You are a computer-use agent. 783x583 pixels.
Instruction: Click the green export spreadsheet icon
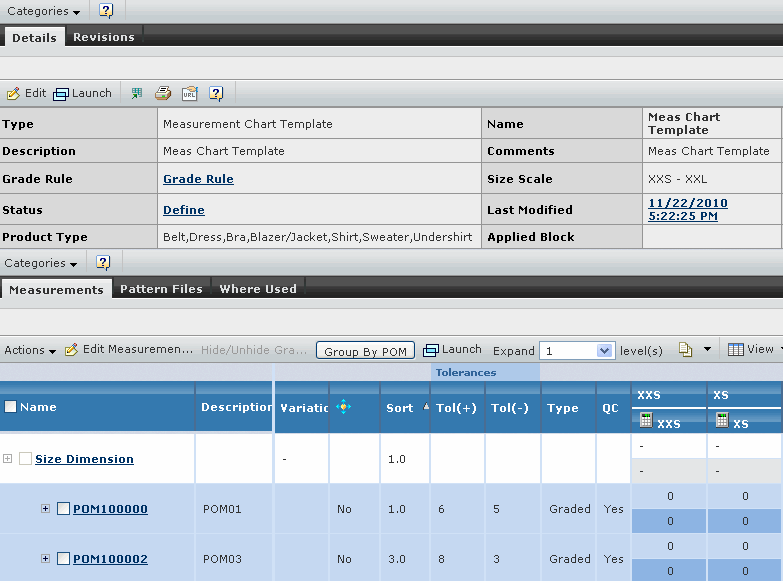pyautogui.click(x=136, y=93)
